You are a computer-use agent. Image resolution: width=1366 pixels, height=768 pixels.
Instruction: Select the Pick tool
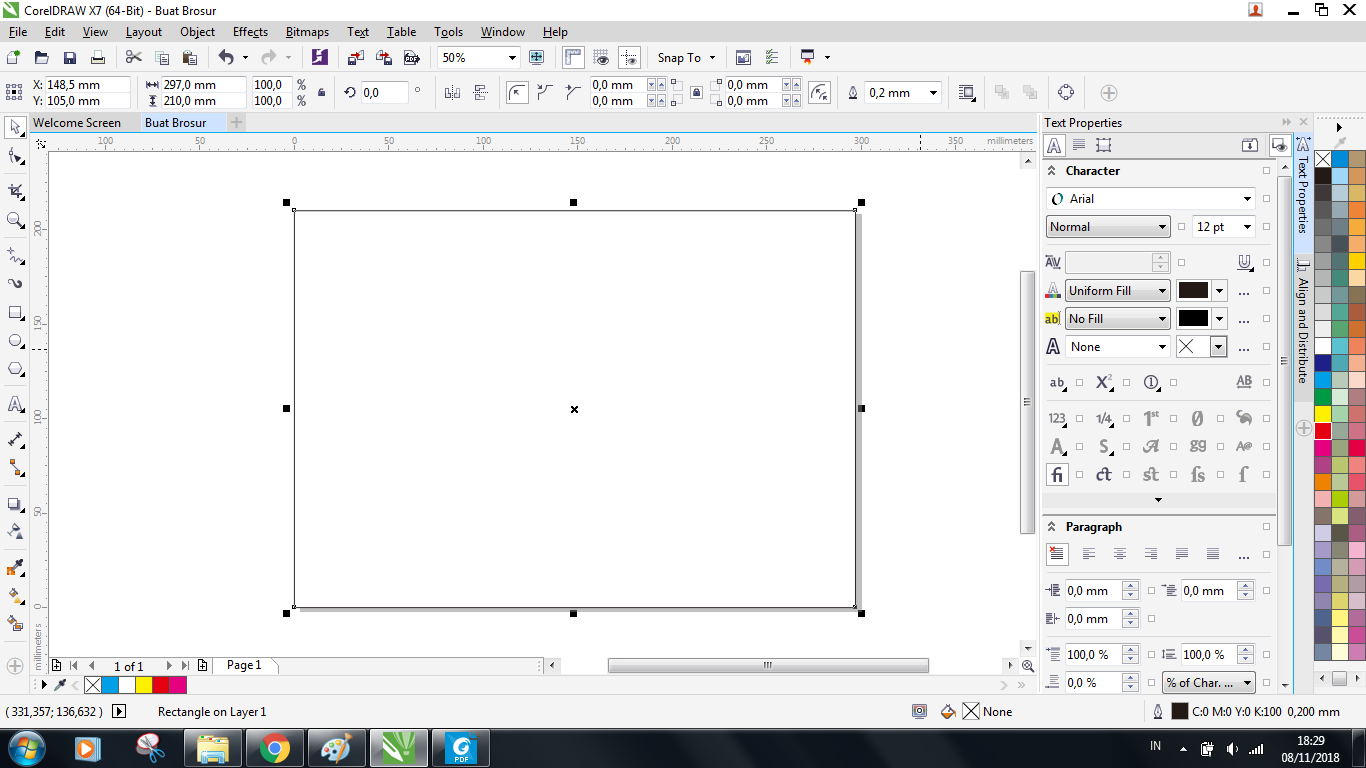[14, 128]
